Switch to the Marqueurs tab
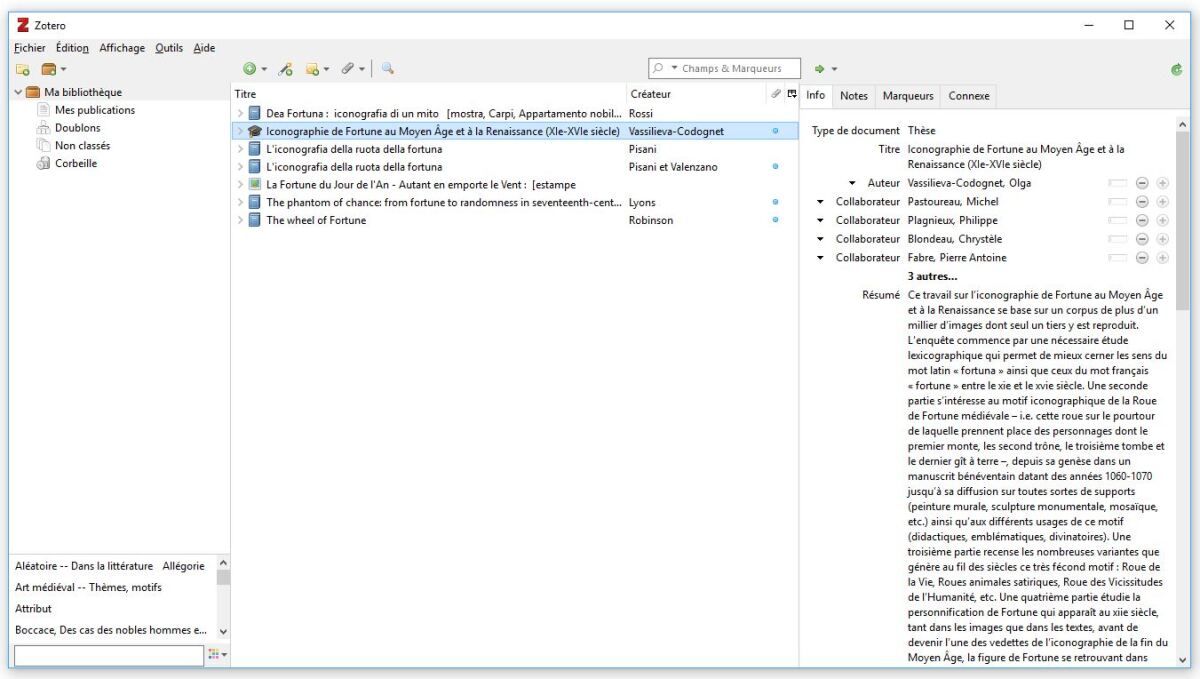This screenshot has height=679, width=1200. pos(907,95)
